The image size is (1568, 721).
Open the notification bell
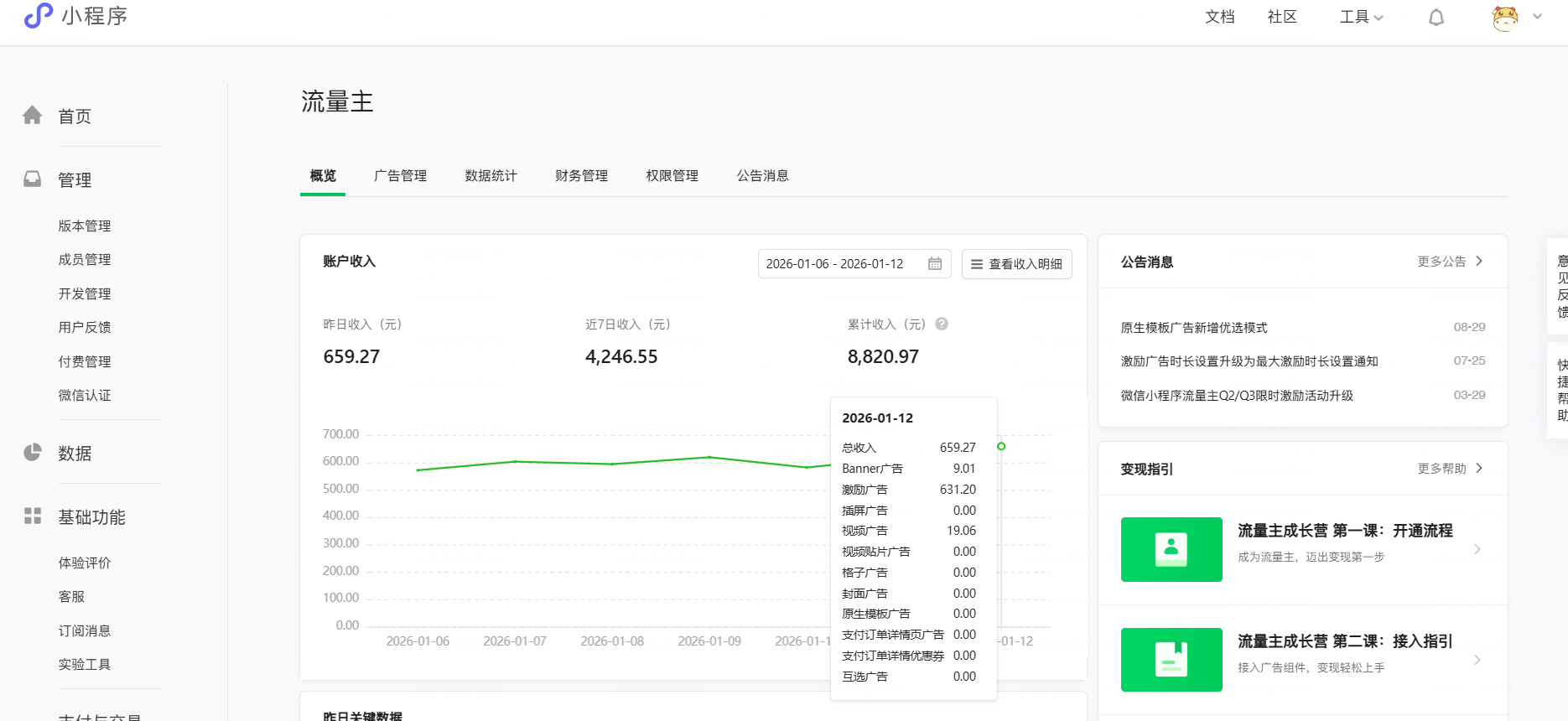1436,17
